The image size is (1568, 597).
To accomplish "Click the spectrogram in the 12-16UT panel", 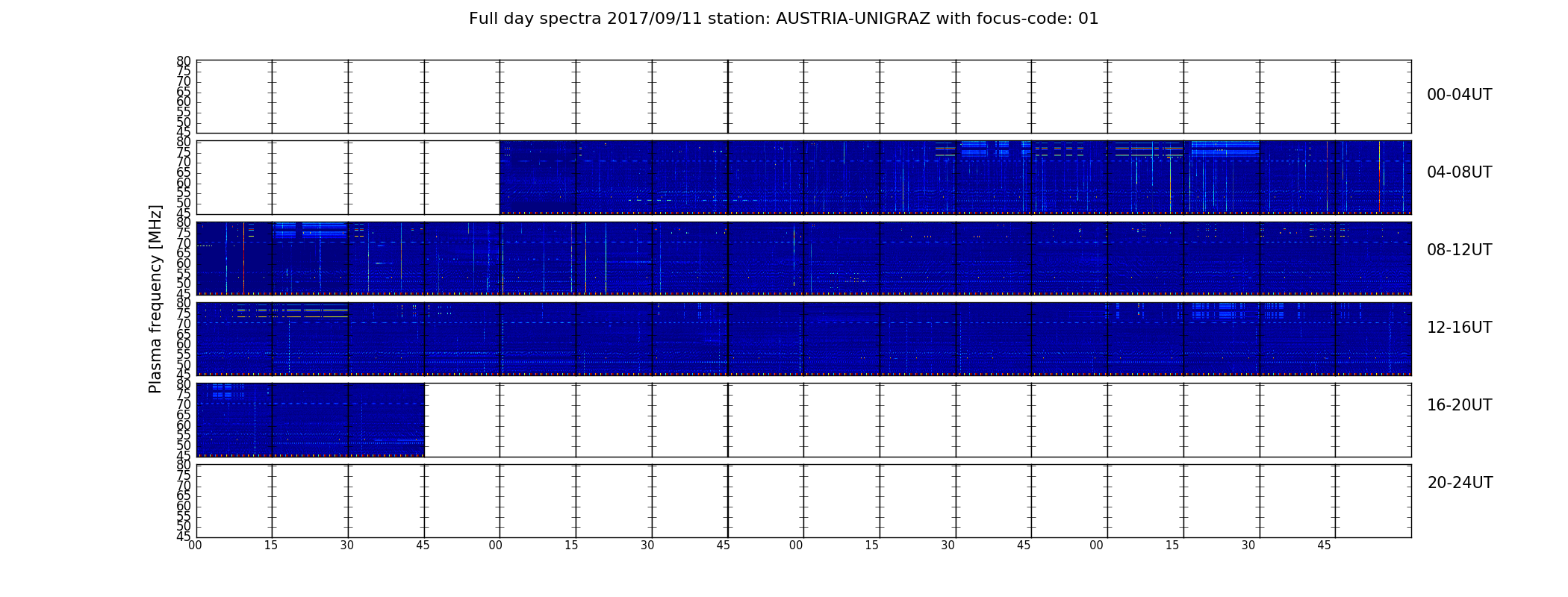I will click(x=803, y=339).
